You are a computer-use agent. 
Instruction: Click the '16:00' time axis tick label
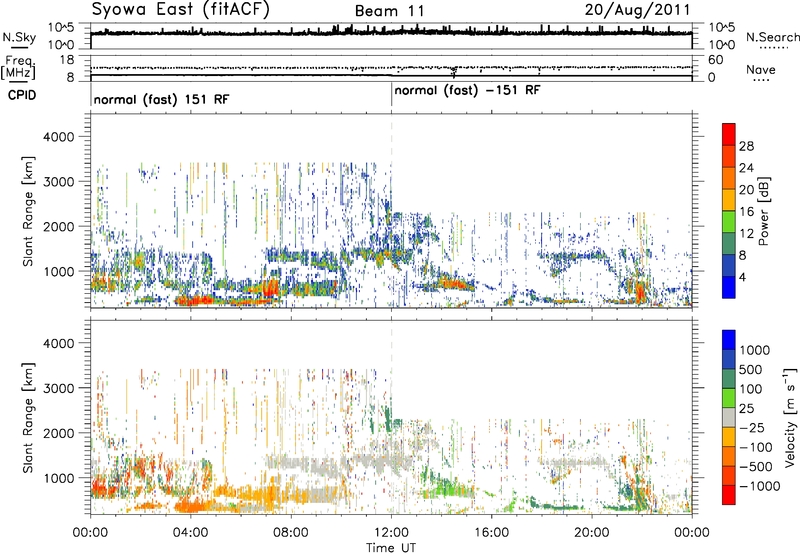[x=491, y=533]
